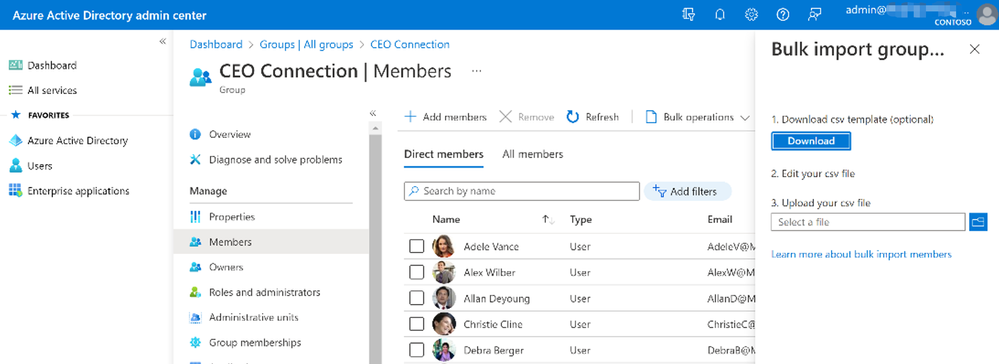999x364 pixels.
Task: Open the feedback icon in header
Action: pyautogui.click(x=814, y=15)
